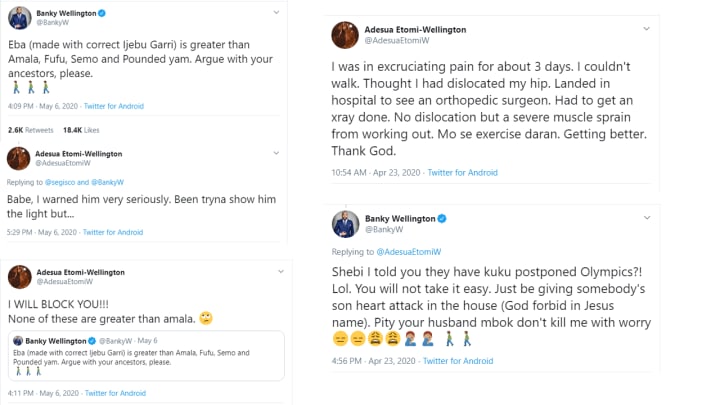
Task: Click 'Twitter for Android' on the 4:09 PM tweet
Action: [110, 105]
